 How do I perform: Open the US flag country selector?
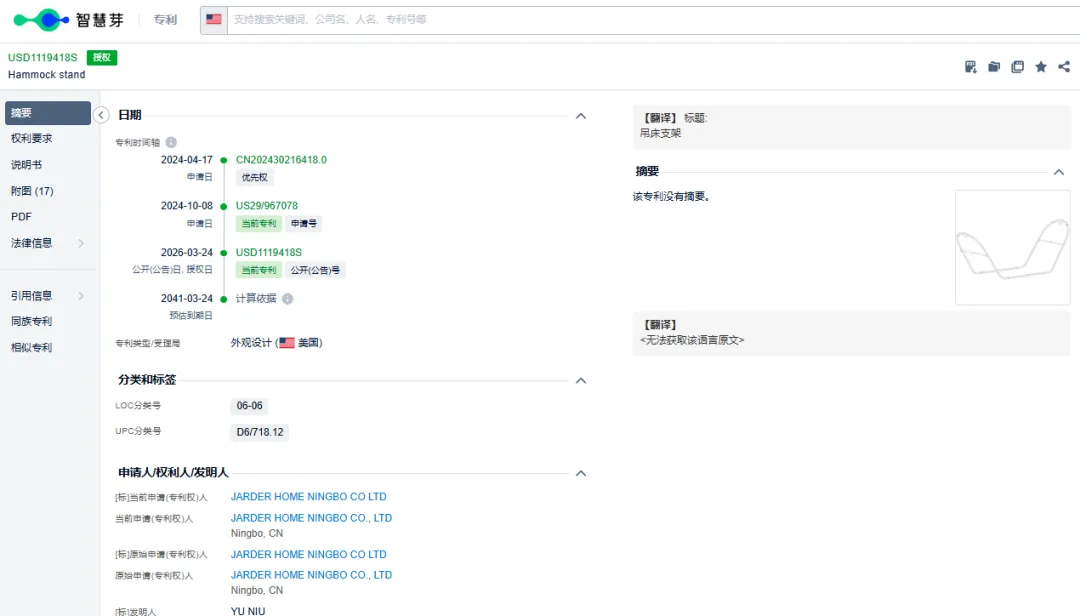[x=214, y=19]
